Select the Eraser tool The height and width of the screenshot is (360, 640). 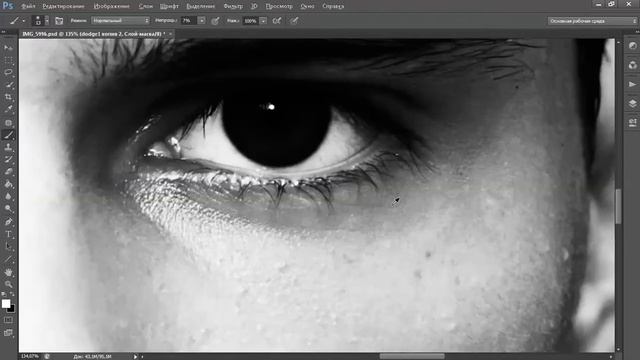[x=8, y=171]
